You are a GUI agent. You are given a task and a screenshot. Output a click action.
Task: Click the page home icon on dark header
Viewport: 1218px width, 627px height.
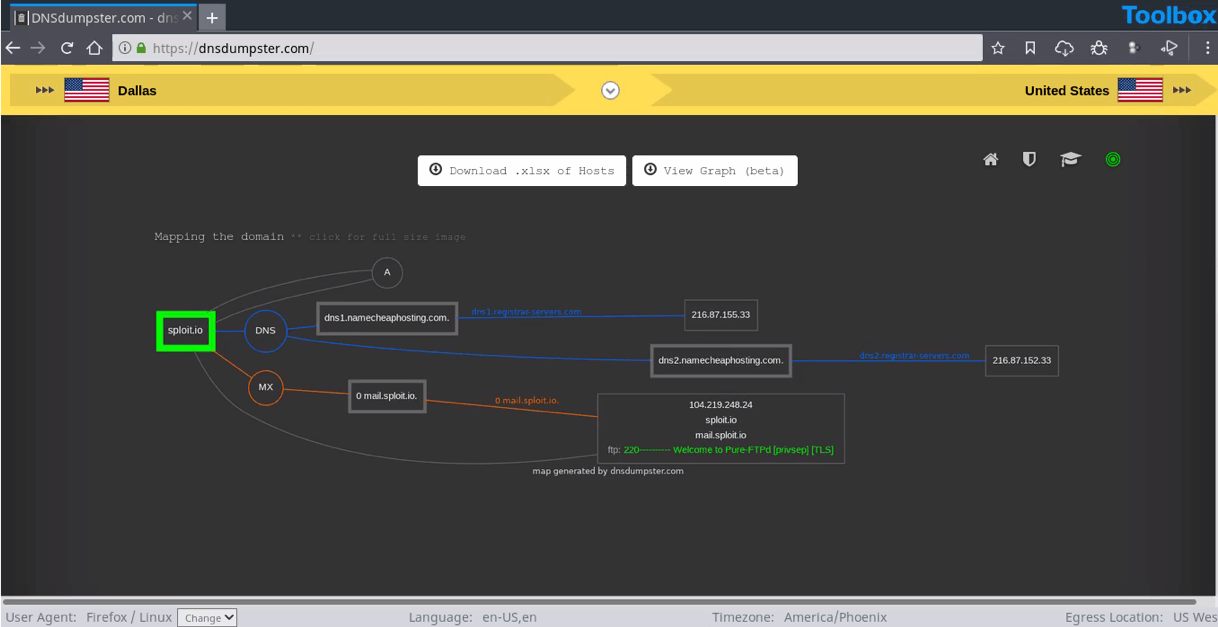(991, 159)
